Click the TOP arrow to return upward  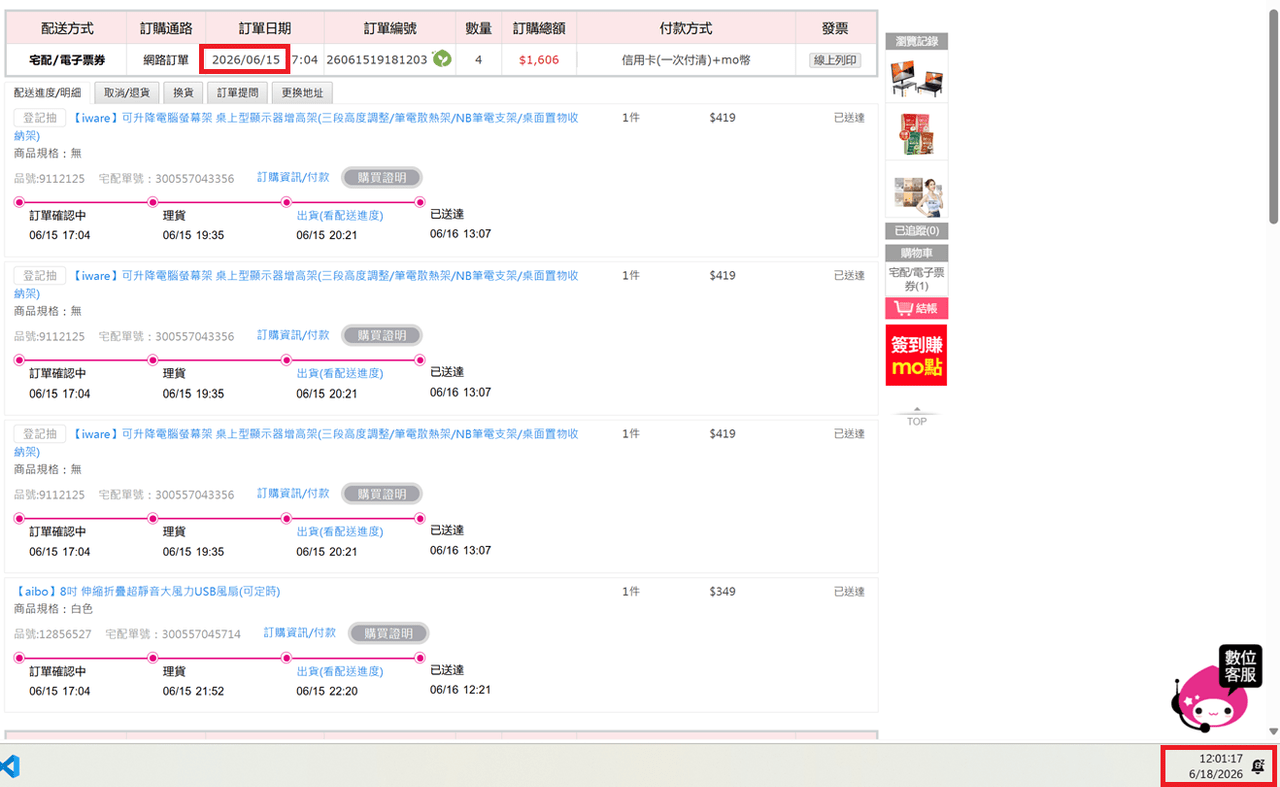916,416
